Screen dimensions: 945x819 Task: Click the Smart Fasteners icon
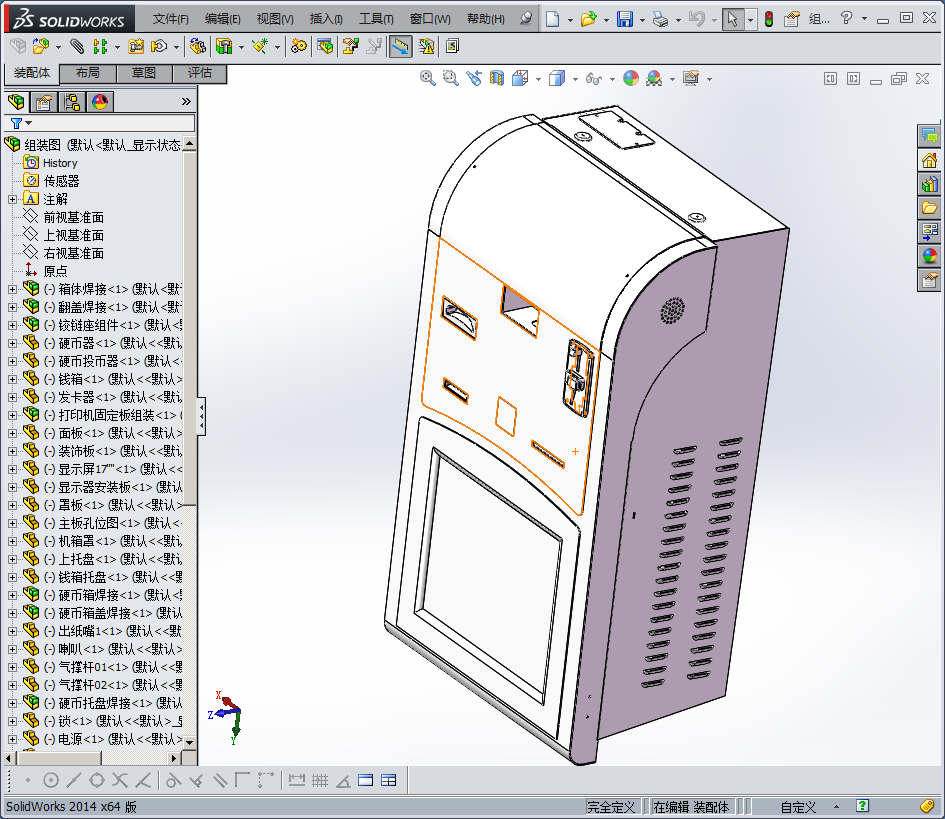coord(136,46)
